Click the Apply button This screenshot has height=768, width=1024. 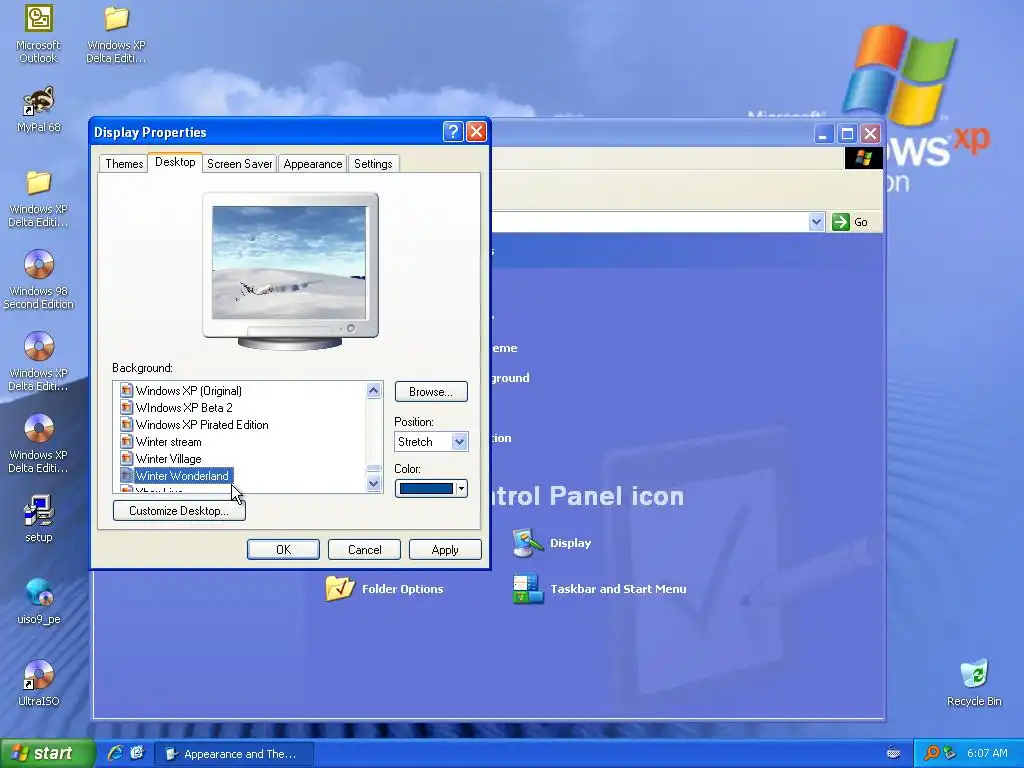click(x=445, y=550)
